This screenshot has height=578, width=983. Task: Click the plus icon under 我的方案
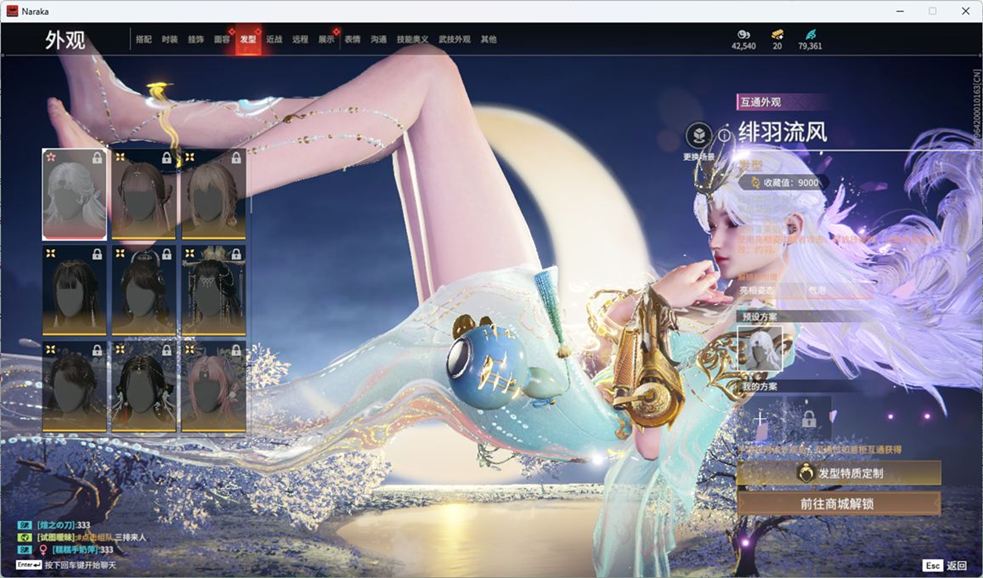coord(760,417)
